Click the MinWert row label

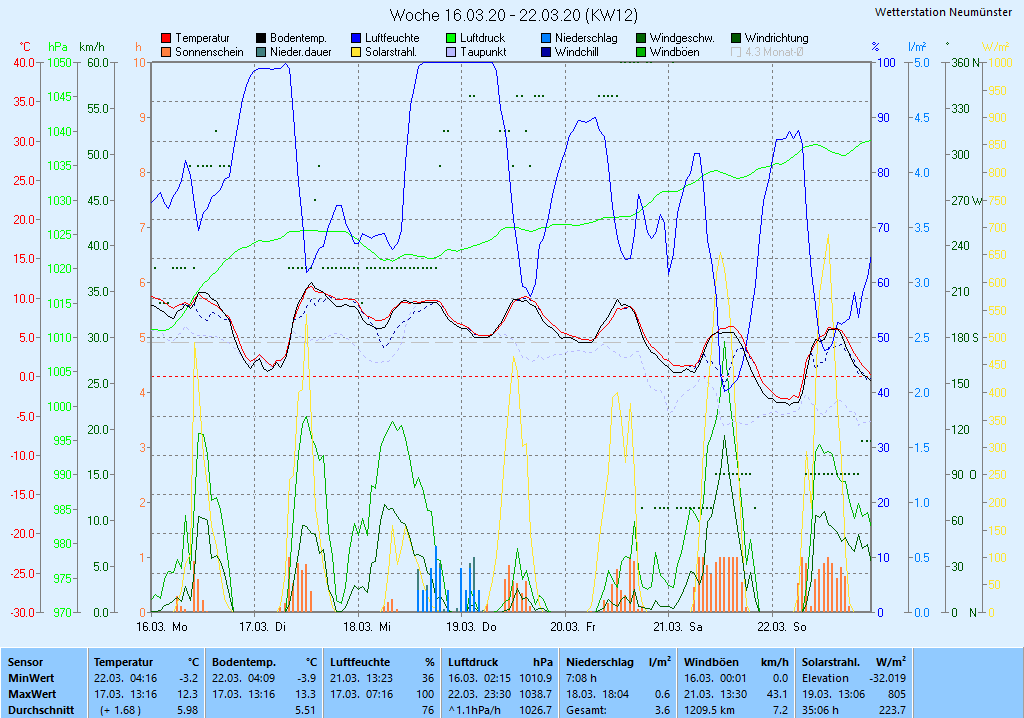(x=31, y=678)
